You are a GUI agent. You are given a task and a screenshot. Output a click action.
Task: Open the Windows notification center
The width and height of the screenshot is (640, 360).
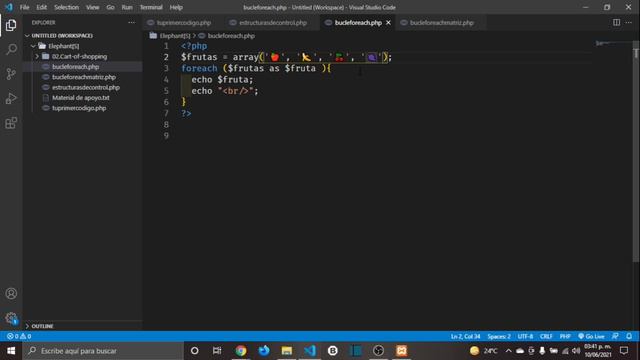[624, 351]
